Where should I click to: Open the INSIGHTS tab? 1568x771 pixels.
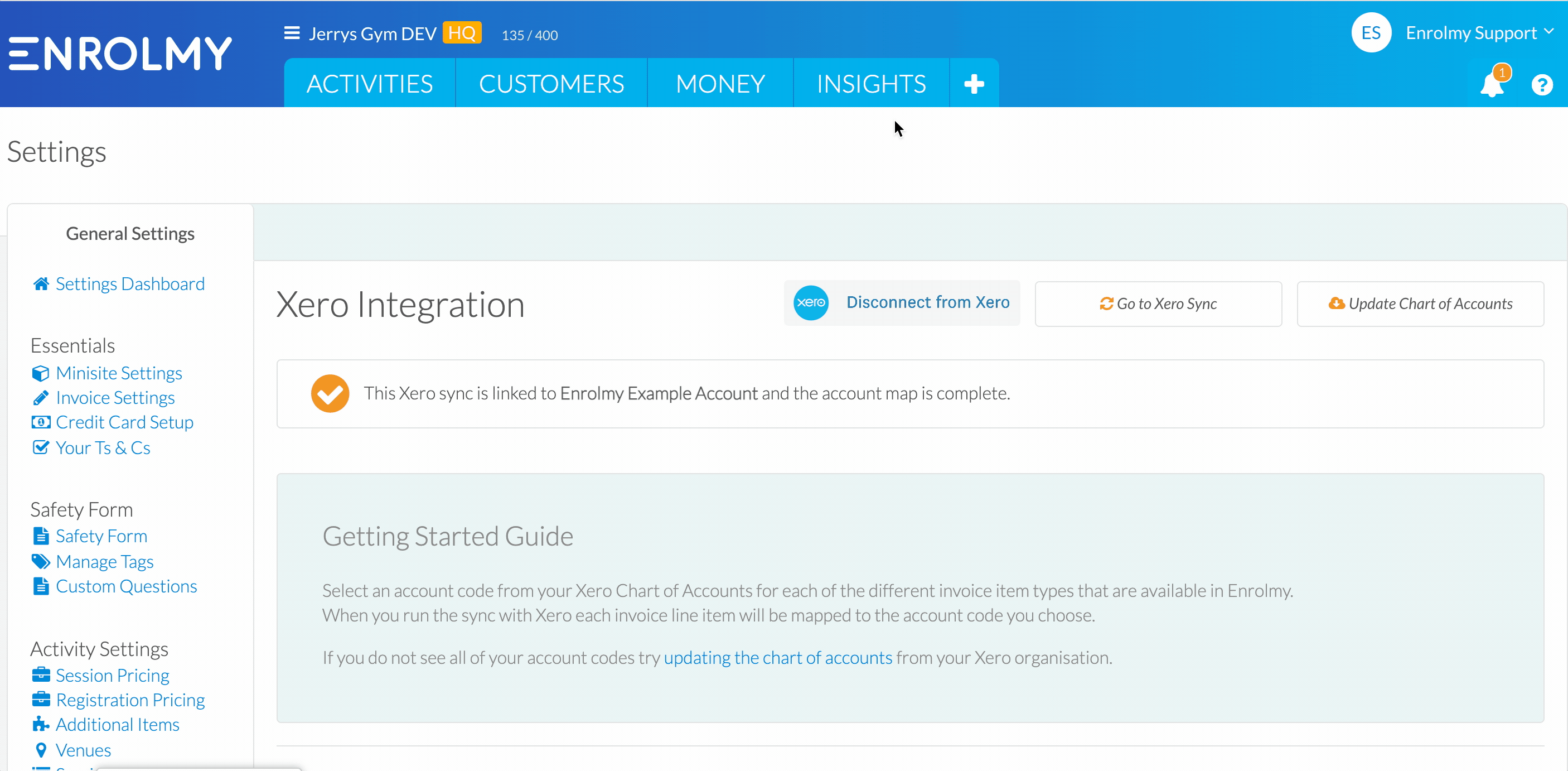(x=871, y=84)
